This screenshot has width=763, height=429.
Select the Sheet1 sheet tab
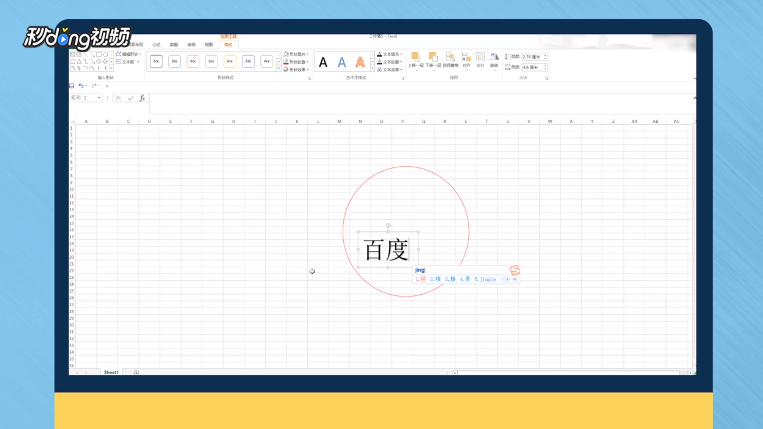[111, 372]
